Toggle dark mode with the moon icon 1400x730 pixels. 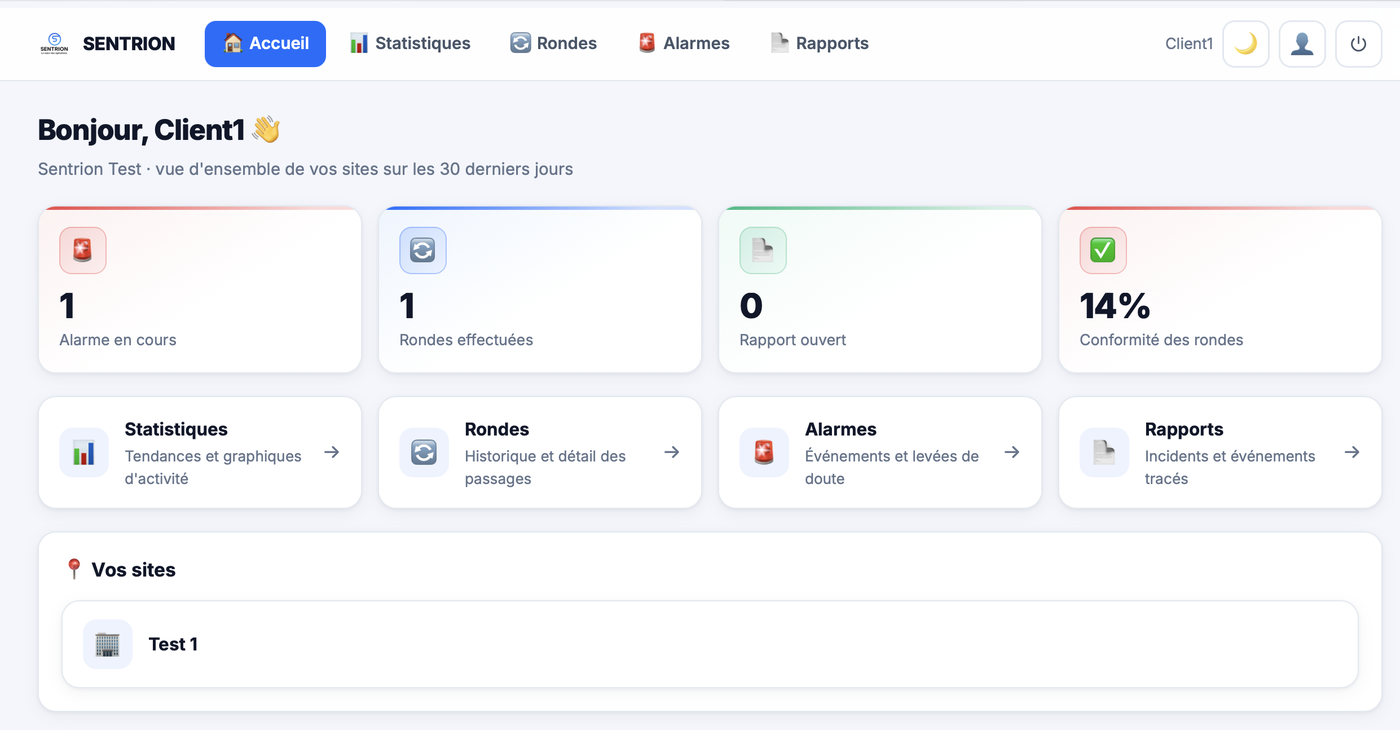pos(1246,44)
